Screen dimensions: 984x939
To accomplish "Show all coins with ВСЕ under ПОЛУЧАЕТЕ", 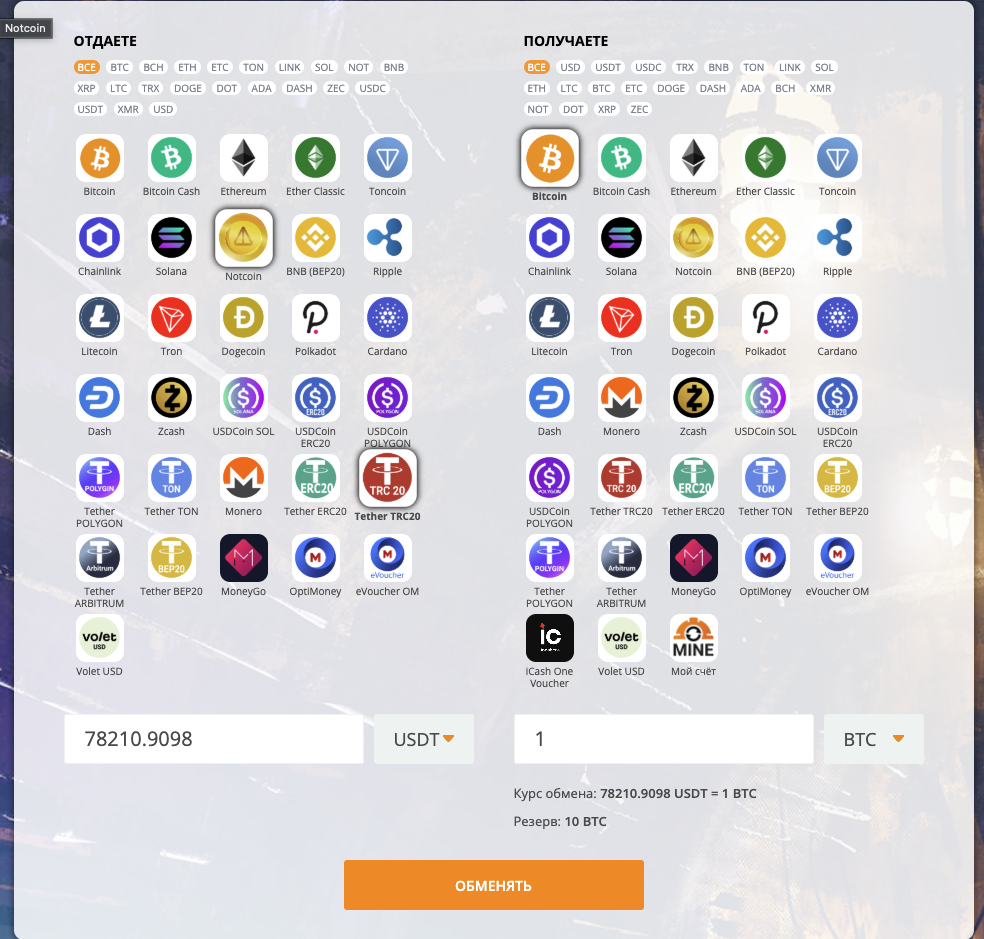I will point(537,67).
